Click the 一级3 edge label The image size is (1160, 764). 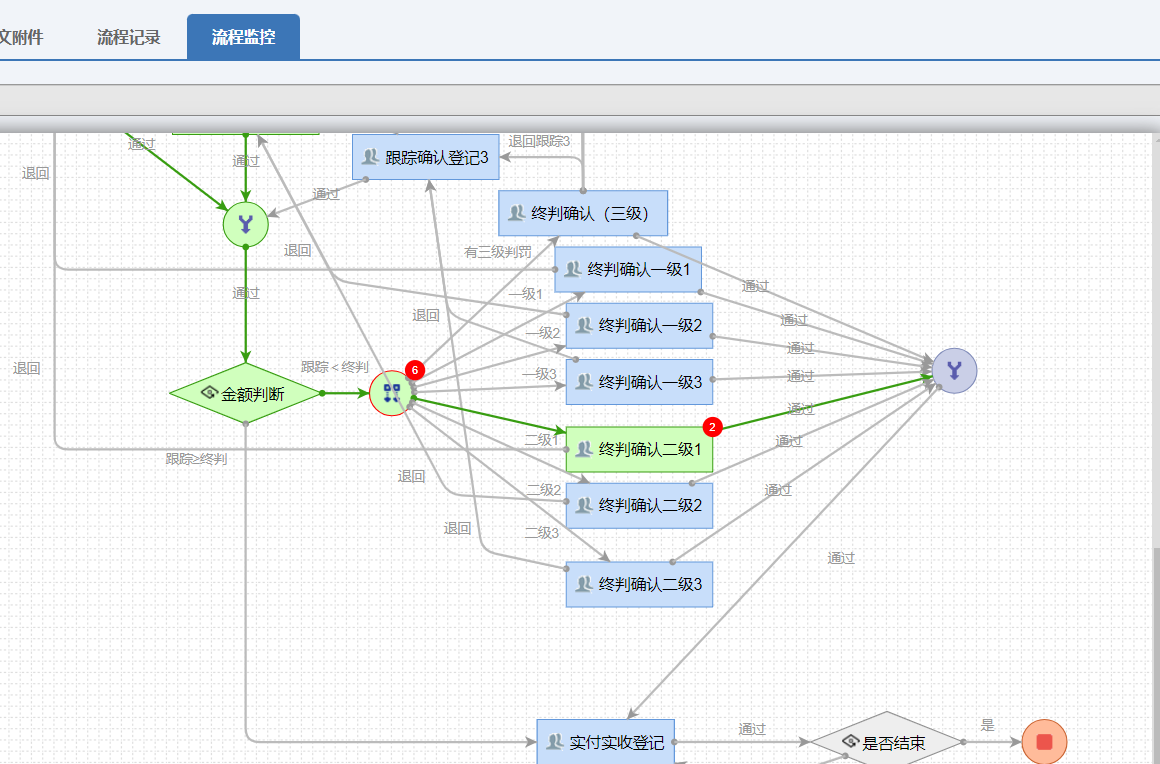click(539, 374)
